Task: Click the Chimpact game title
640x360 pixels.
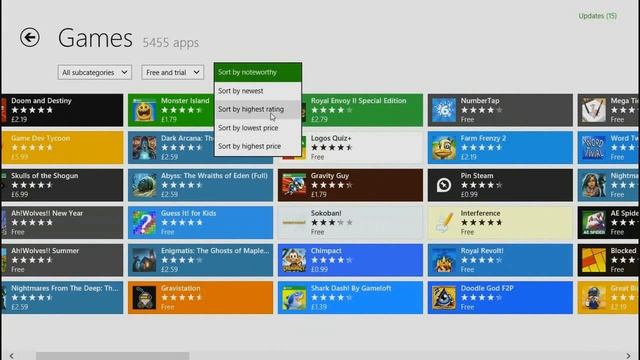Action: [x=326, y=251]
